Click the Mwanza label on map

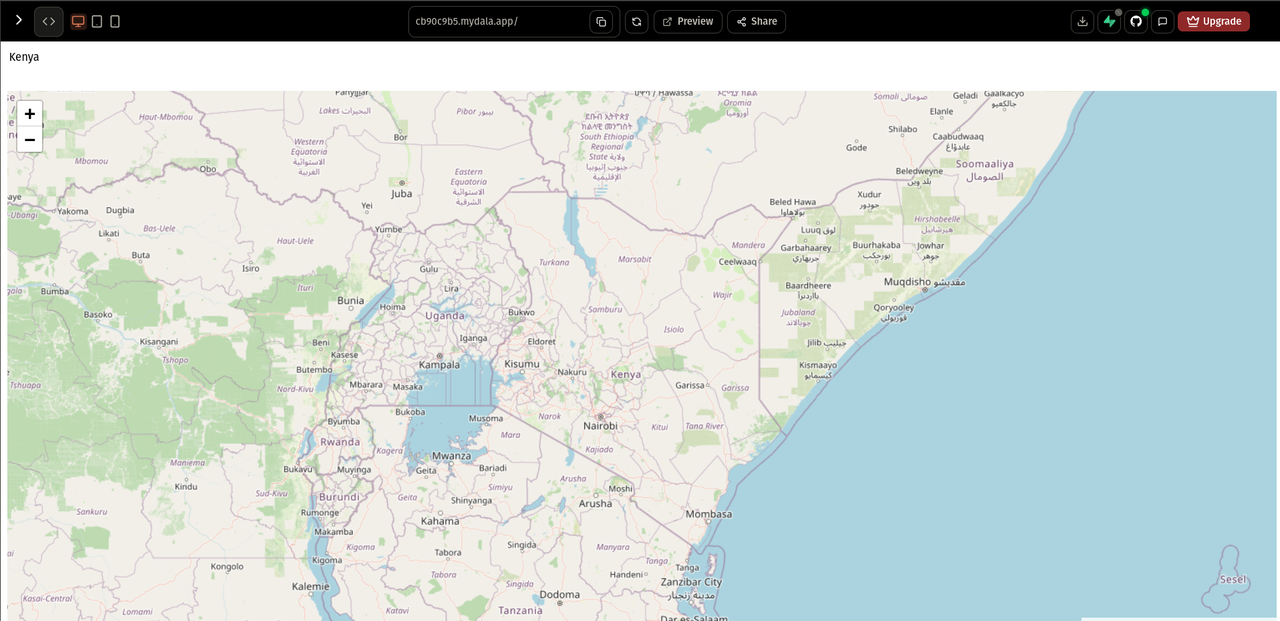tap(452, 456)
